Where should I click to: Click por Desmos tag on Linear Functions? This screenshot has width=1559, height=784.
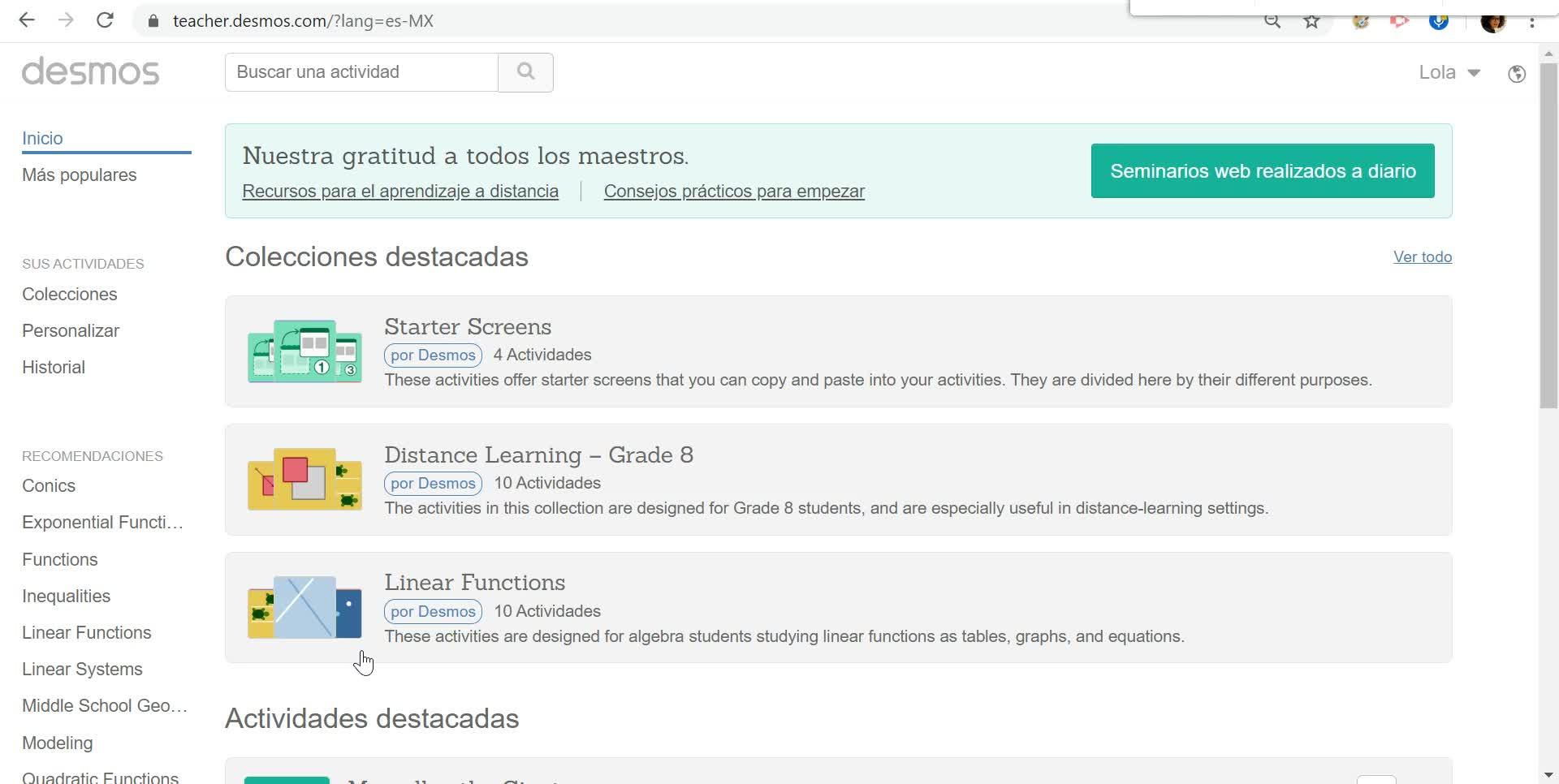(x=433, y=612)
